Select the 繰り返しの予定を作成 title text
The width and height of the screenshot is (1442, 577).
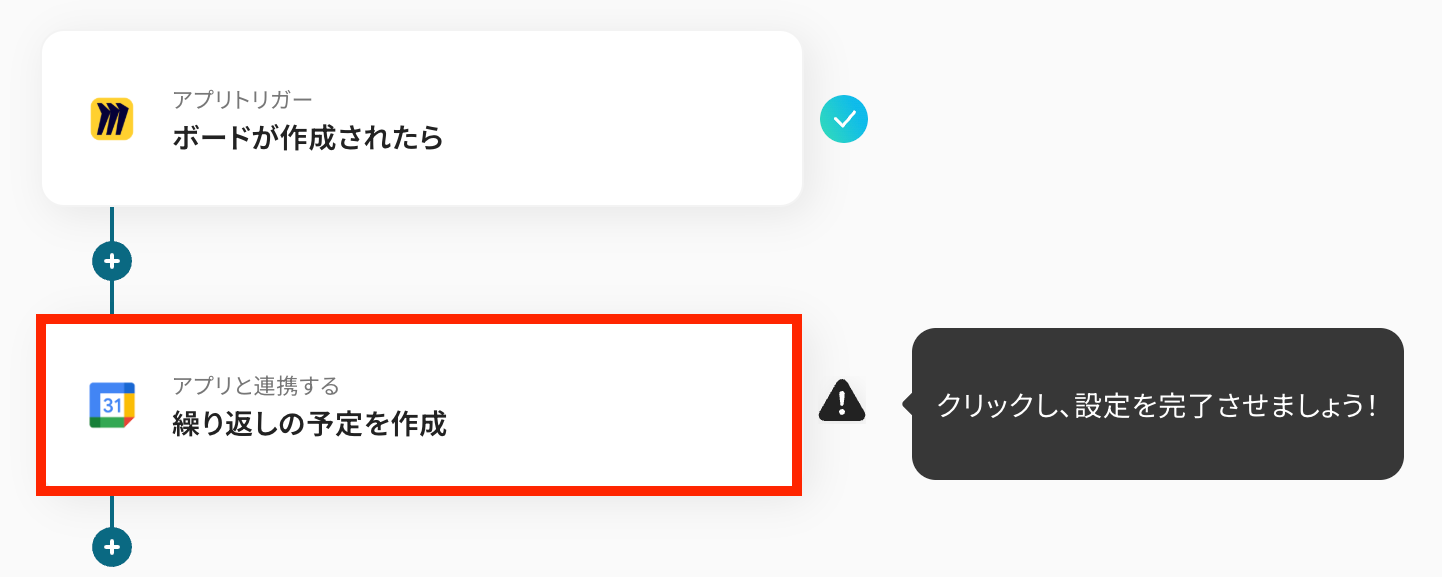309,424
